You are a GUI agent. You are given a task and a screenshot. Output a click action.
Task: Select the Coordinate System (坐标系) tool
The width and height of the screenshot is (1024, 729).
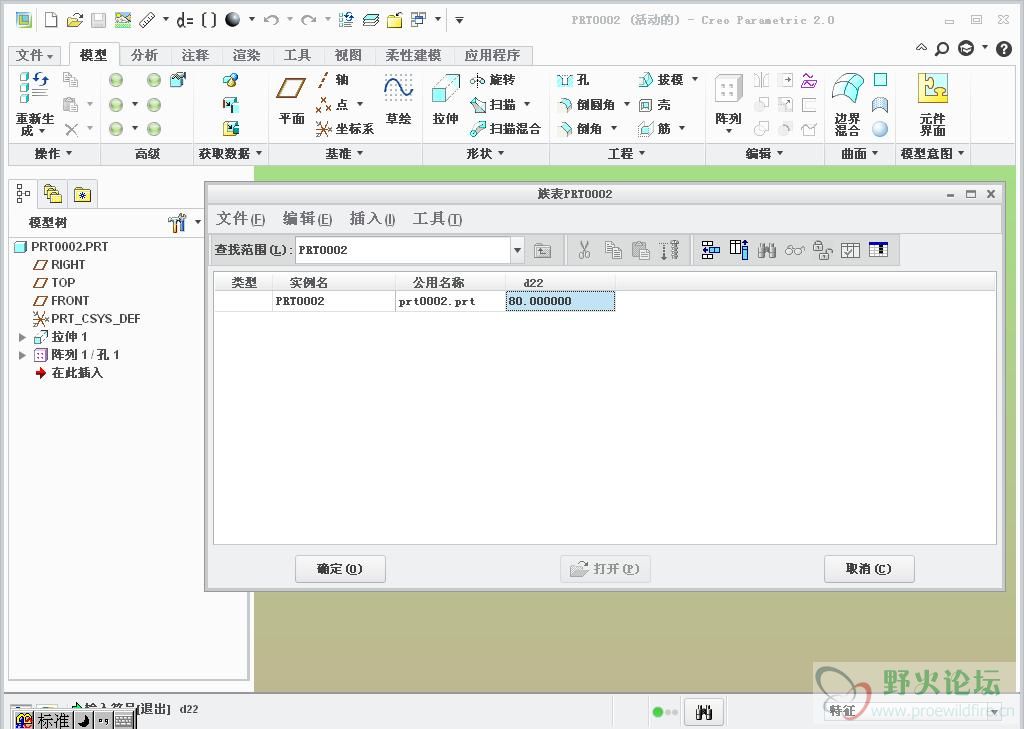coord(345,129)
